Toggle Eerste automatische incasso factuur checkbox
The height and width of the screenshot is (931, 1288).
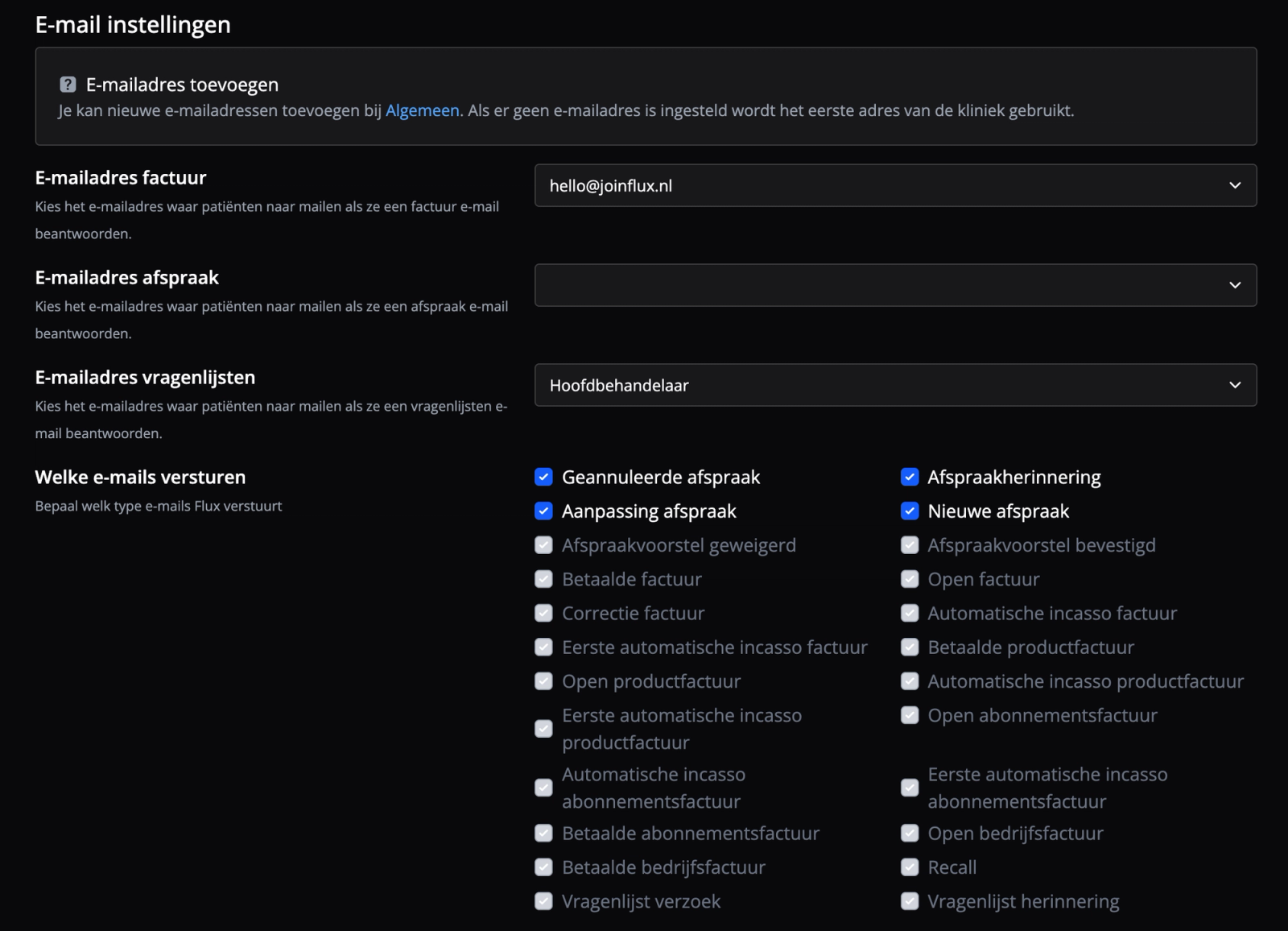tap(543, 647)
